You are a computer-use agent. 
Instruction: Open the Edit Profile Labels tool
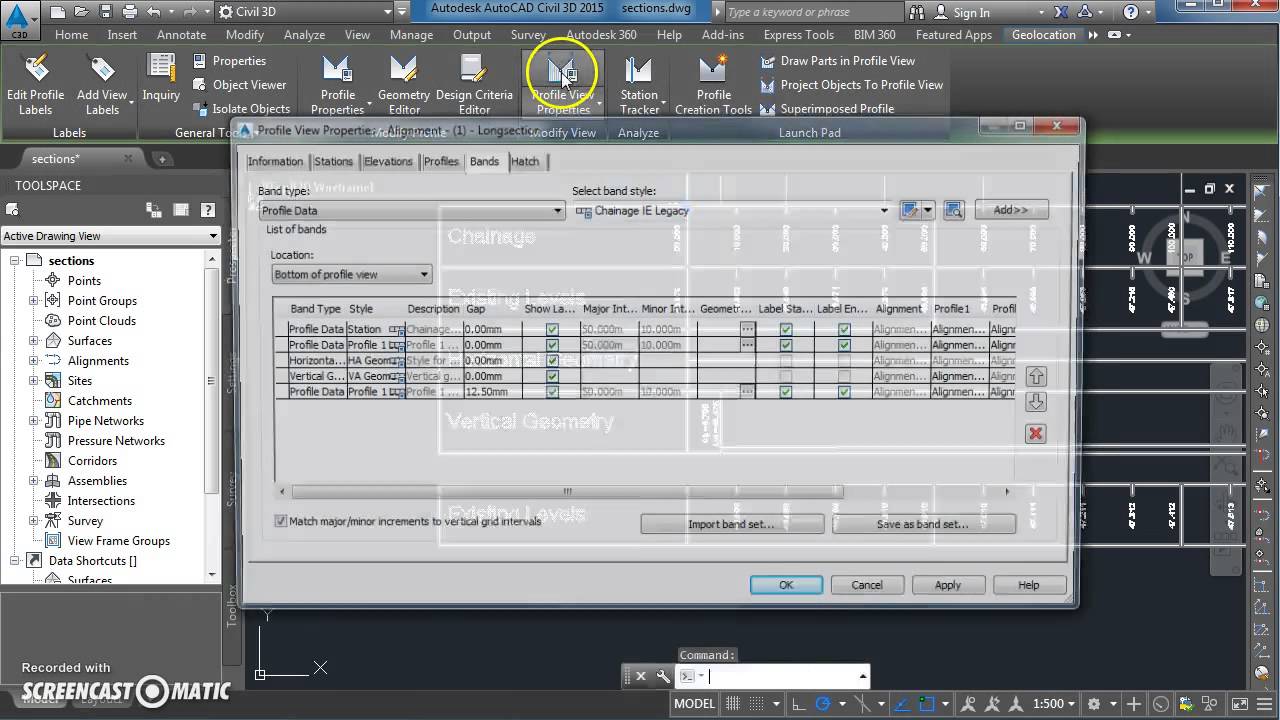pos(35,84)
